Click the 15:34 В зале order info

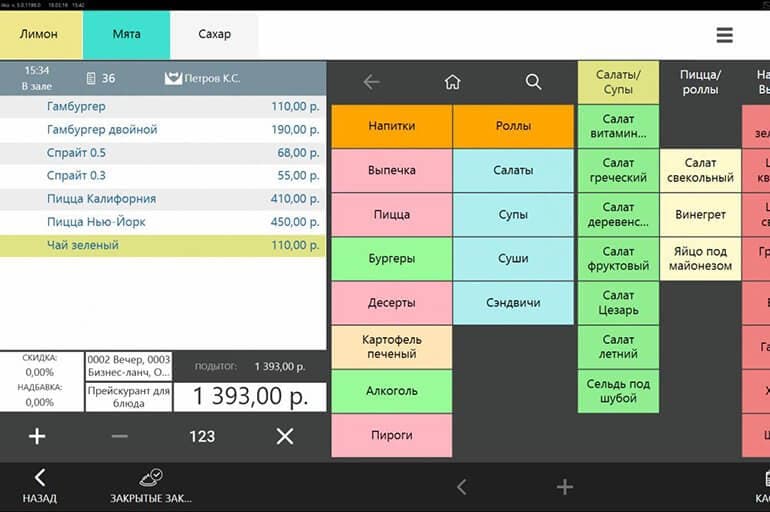37,78
